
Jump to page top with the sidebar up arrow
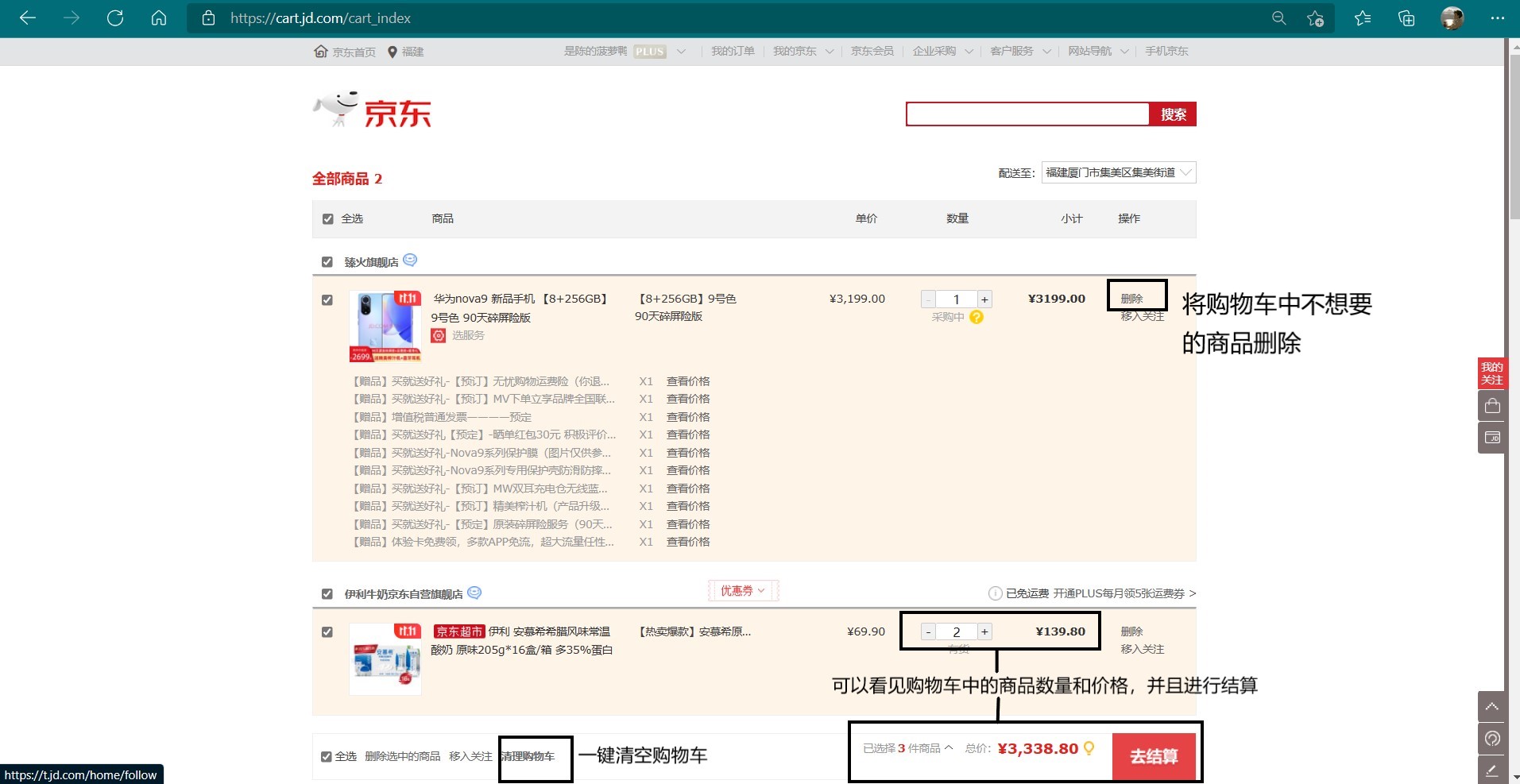click(1492, 706)
